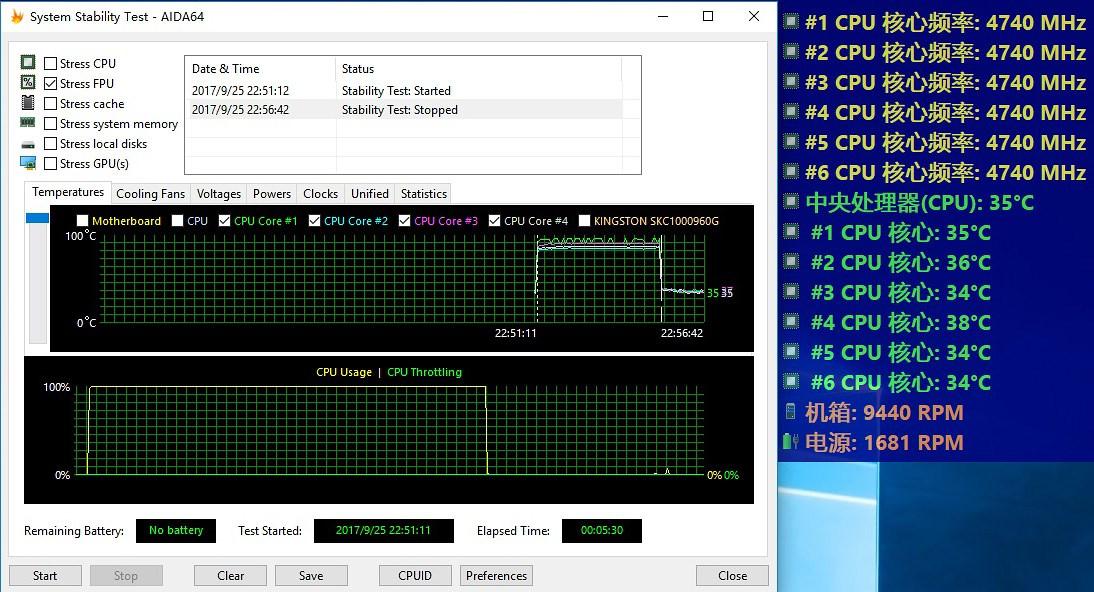Click the Stress GPU(s) monitor icon
1094x592 pixels.
coord(28,163)
